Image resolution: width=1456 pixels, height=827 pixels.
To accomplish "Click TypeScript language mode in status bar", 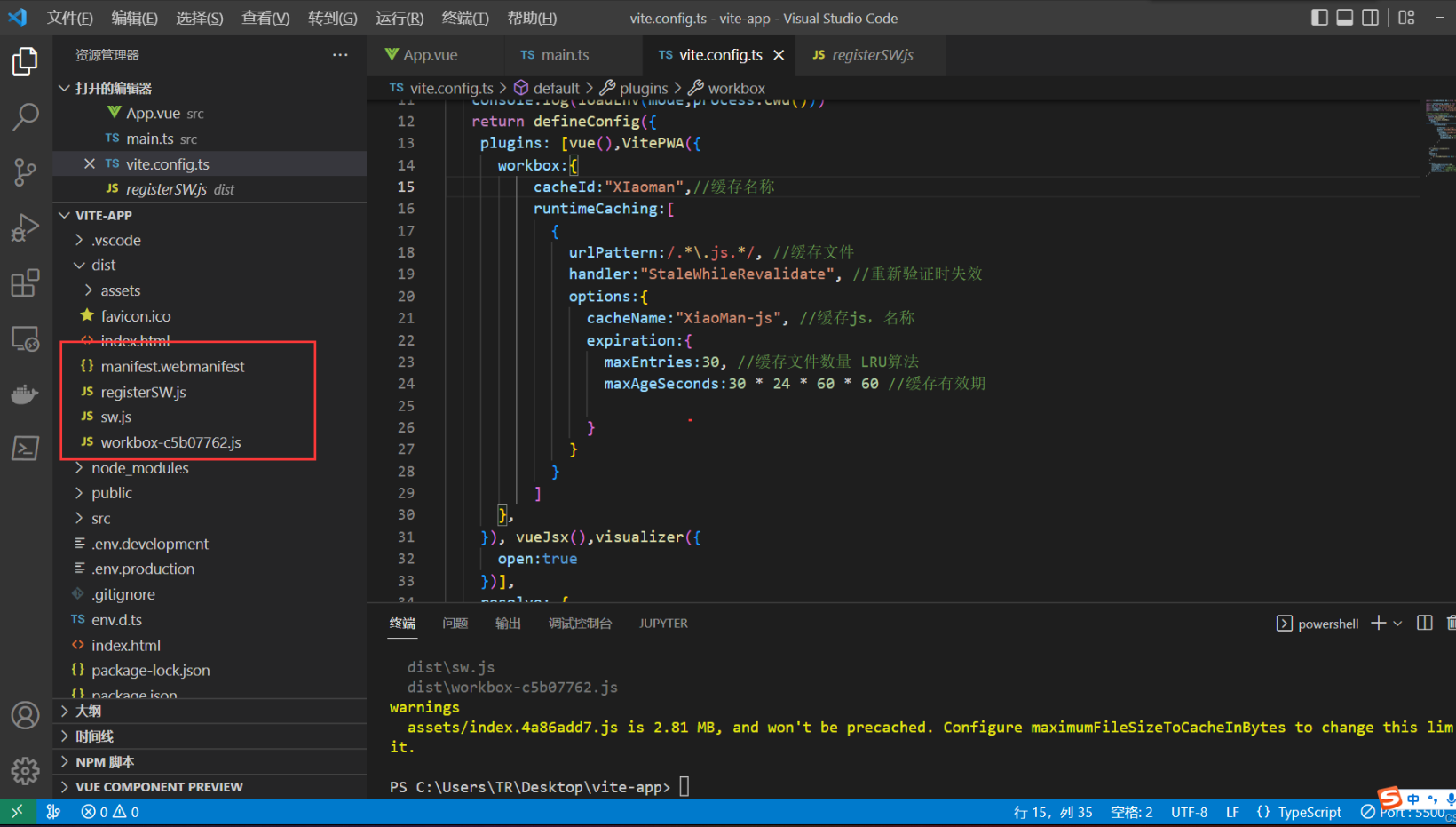I will click(x=1309, y=812).
